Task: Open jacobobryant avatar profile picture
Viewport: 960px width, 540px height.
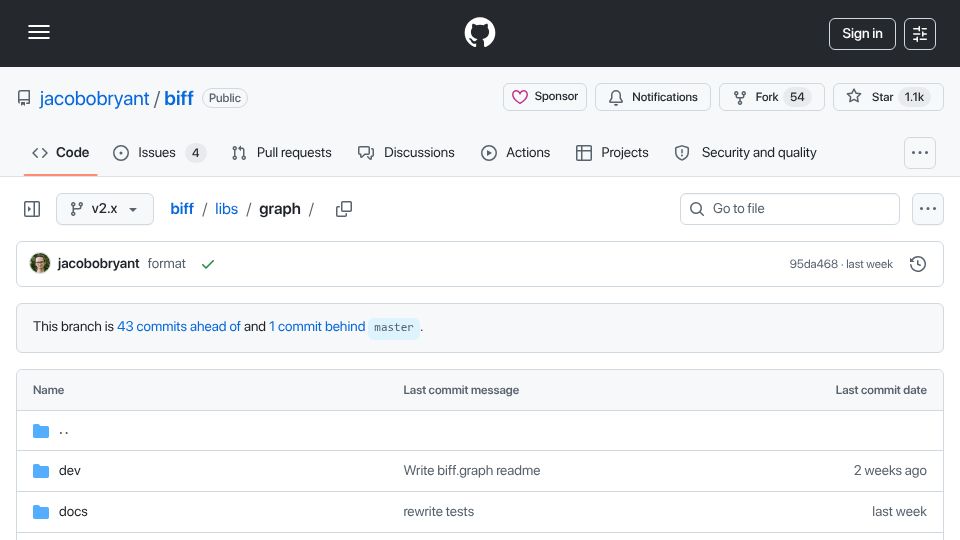Action: coord(40,263)
